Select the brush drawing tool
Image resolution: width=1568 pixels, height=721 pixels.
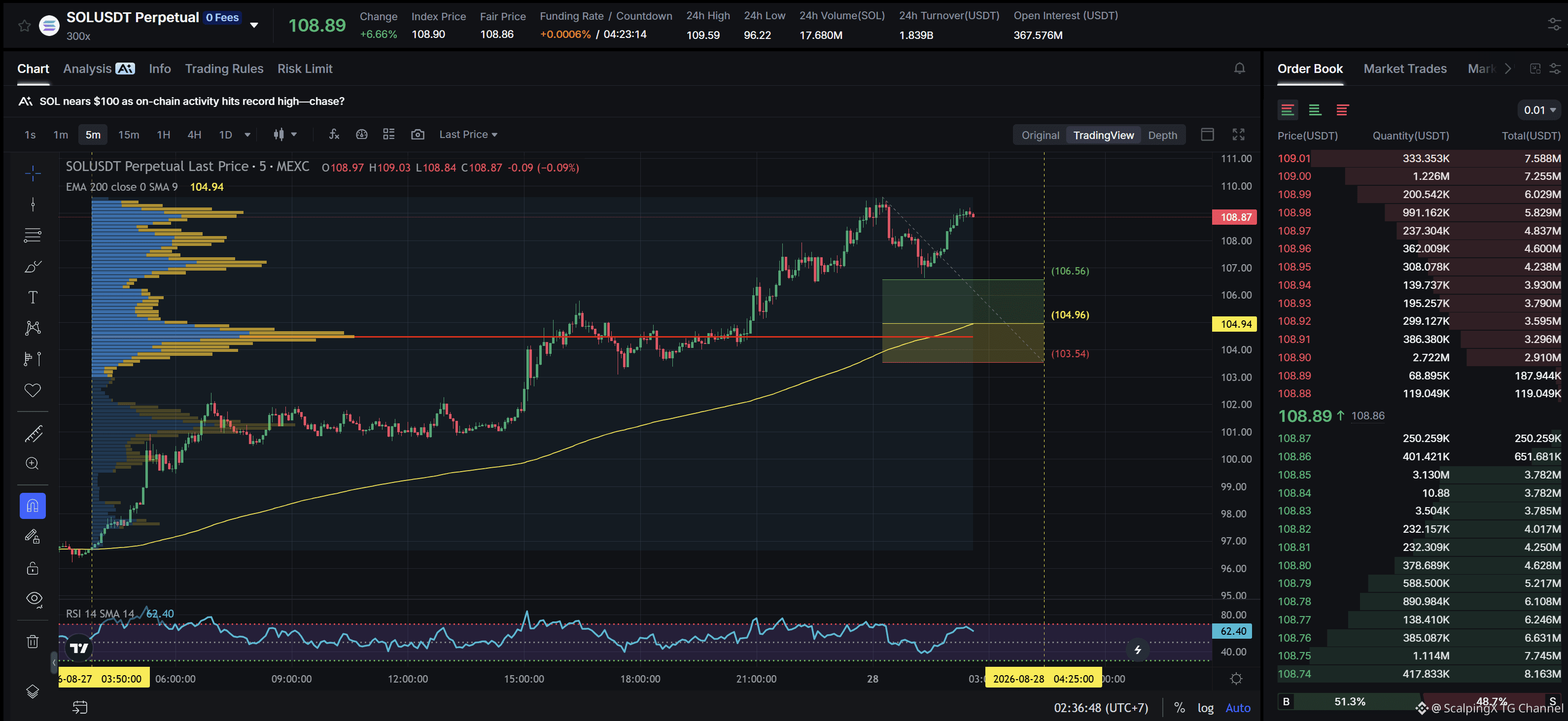[33, 267]
